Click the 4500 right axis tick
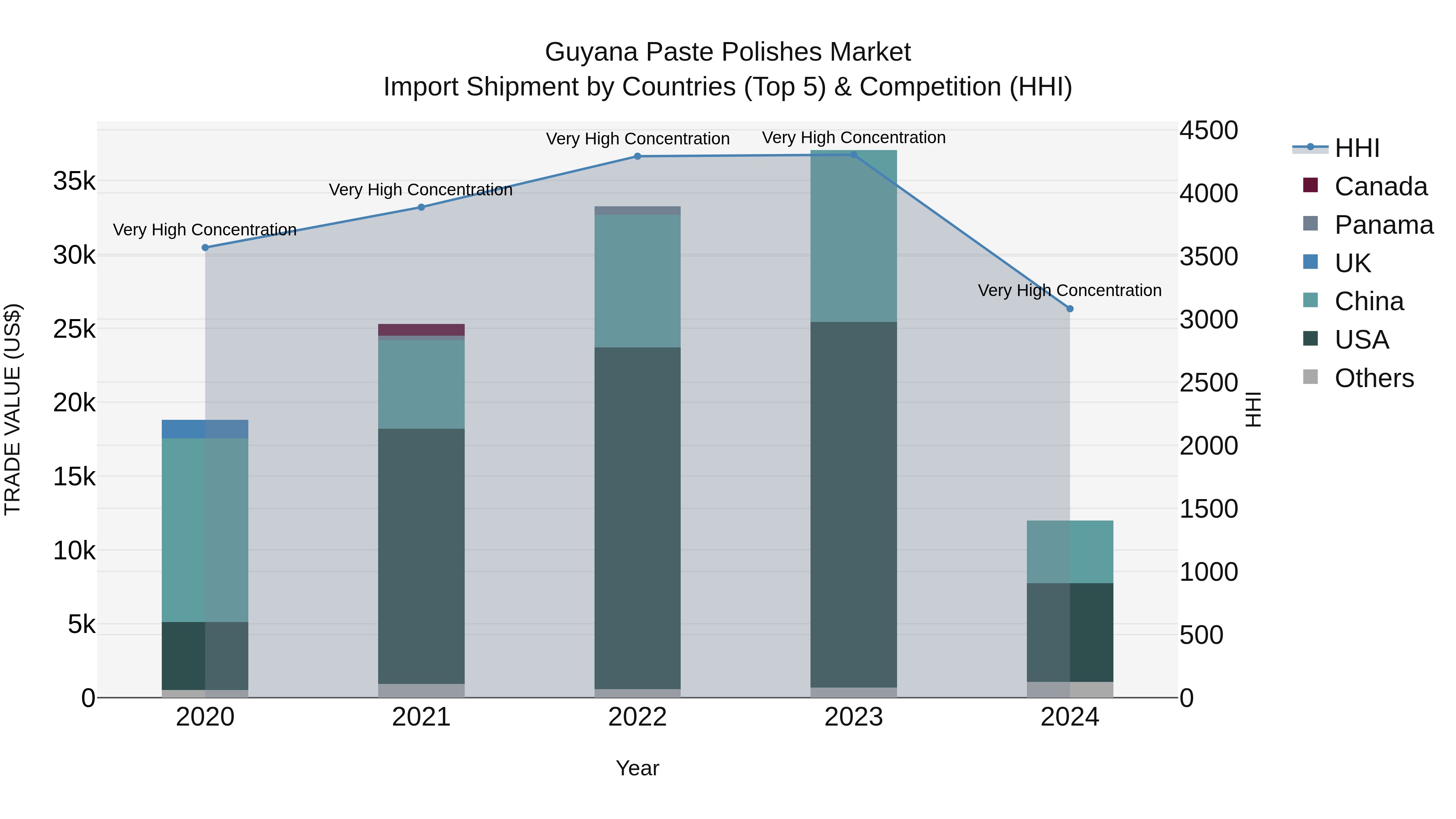Viewport: 1456px width, 819px height. coord(1209,130)
